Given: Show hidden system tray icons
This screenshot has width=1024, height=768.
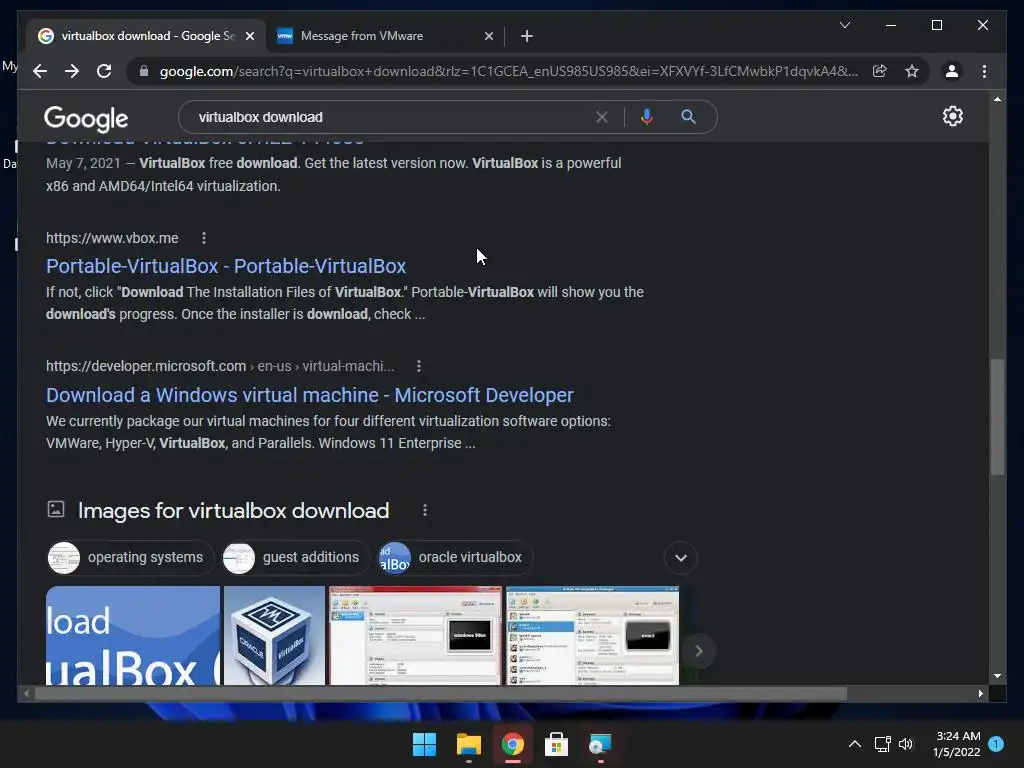Looking at the screenshot, I should (x=854, y=744).
